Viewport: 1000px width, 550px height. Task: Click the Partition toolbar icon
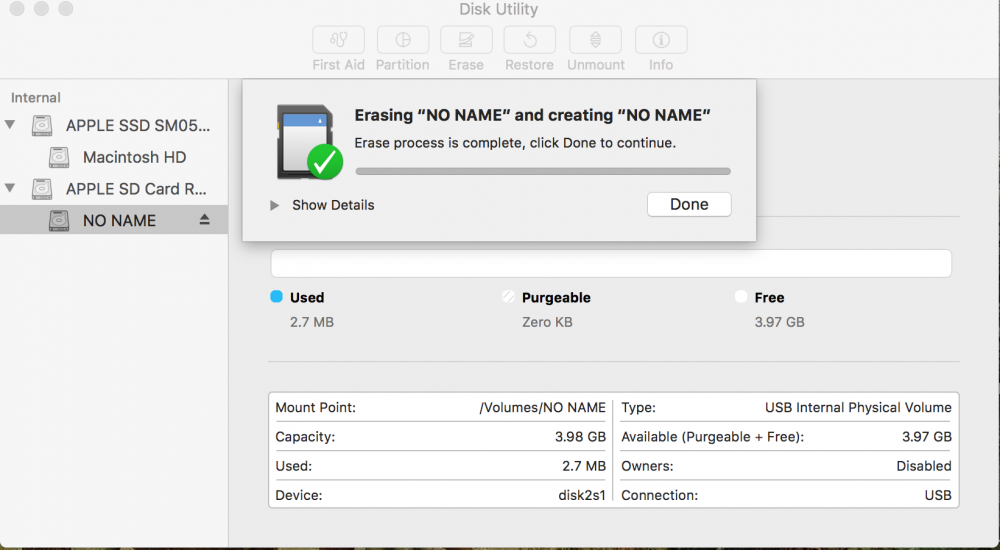[403, 40]
